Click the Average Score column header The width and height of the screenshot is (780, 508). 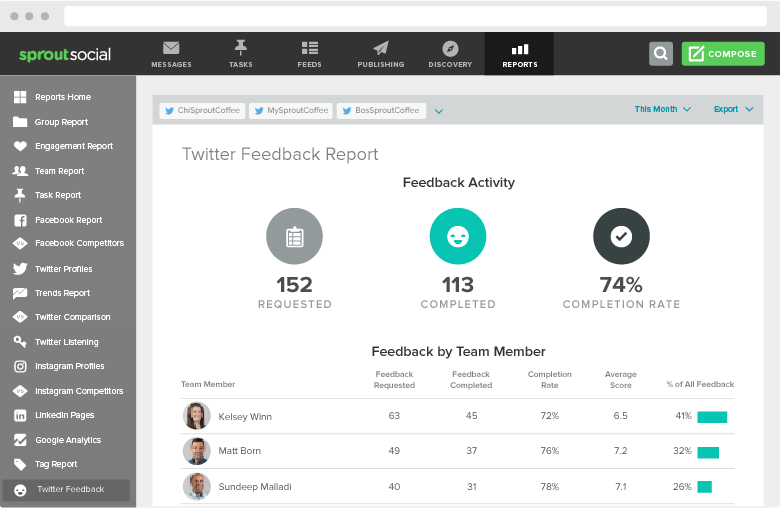pyautogui.click(x=621, y=380)
